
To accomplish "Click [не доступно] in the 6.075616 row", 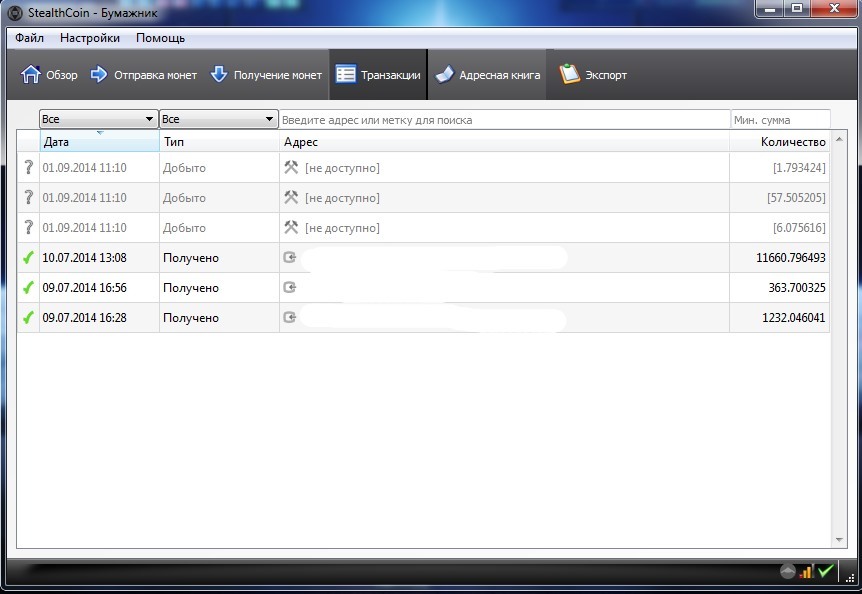I will click(x=342, y=227).
